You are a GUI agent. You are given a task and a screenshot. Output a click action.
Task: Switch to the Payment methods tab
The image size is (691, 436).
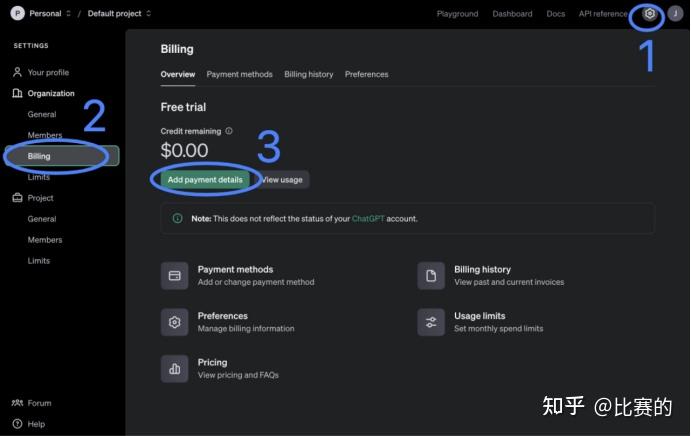point(239,74)
